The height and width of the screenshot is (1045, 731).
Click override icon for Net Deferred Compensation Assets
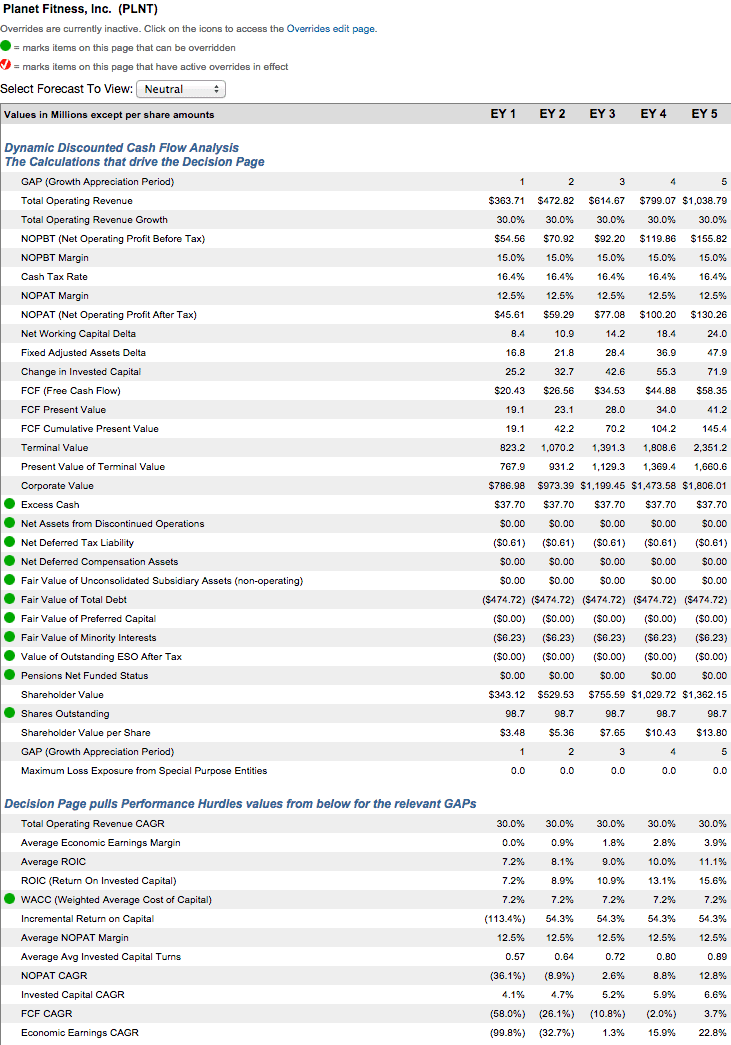point(9,560)
